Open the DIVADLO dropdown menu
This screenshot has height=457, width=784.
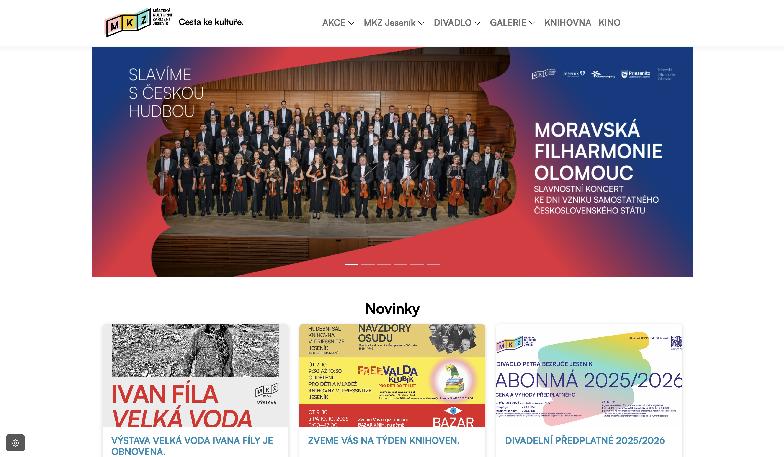click(x=456, y=22)
